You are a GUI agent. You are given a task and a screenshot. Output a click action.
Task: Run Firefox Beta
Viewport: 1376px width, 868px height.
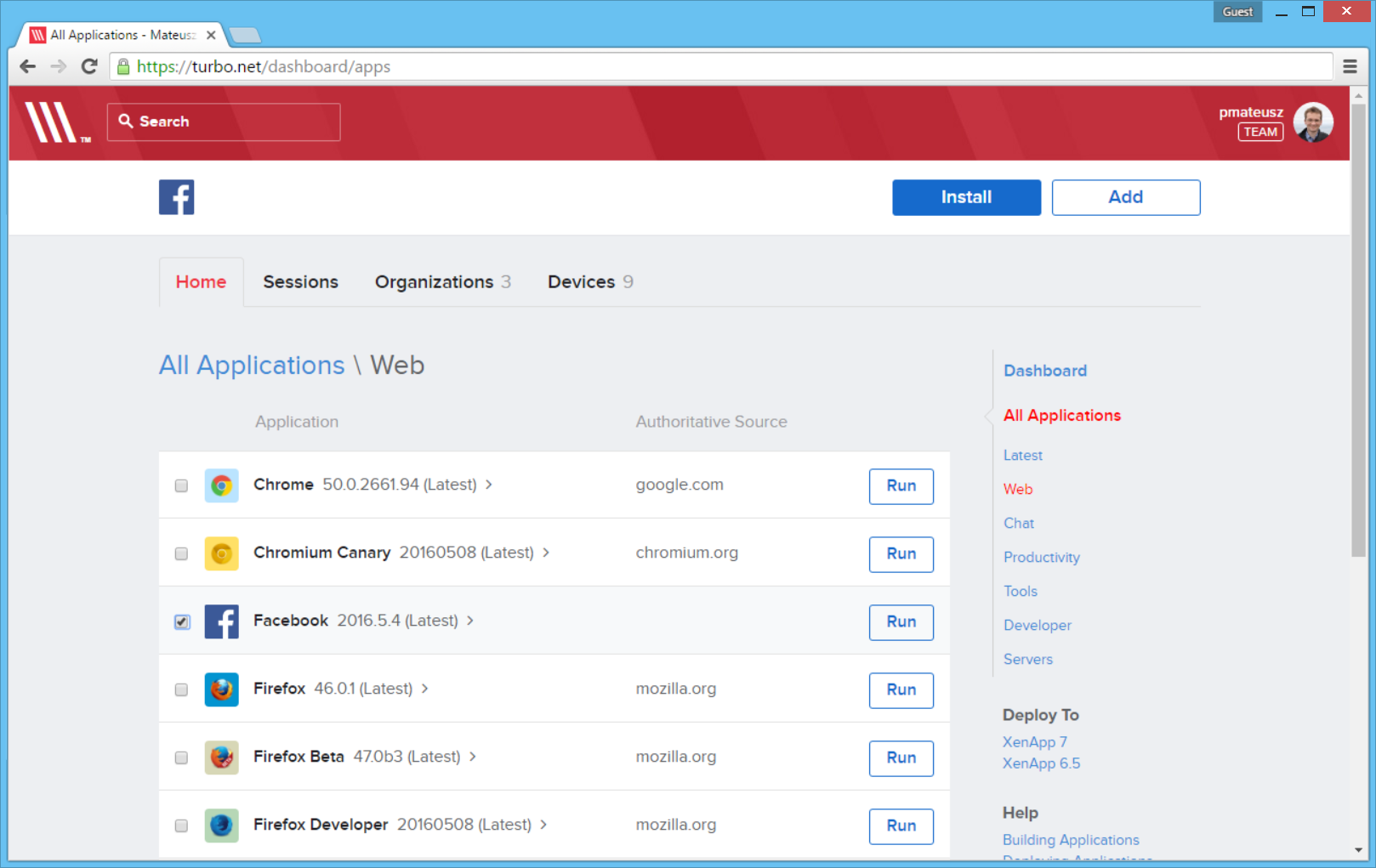pyautogui.click(x=901, y=758)
